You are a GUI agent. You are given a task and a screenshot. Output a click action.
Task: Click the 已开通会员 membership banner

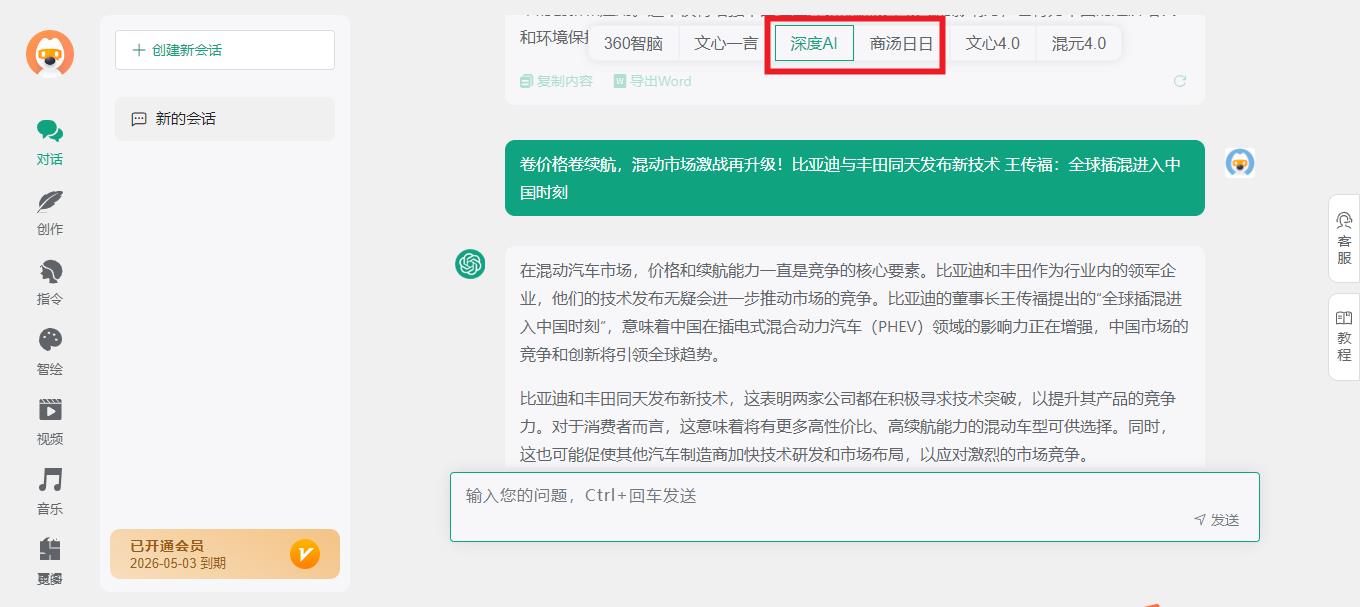225,554
